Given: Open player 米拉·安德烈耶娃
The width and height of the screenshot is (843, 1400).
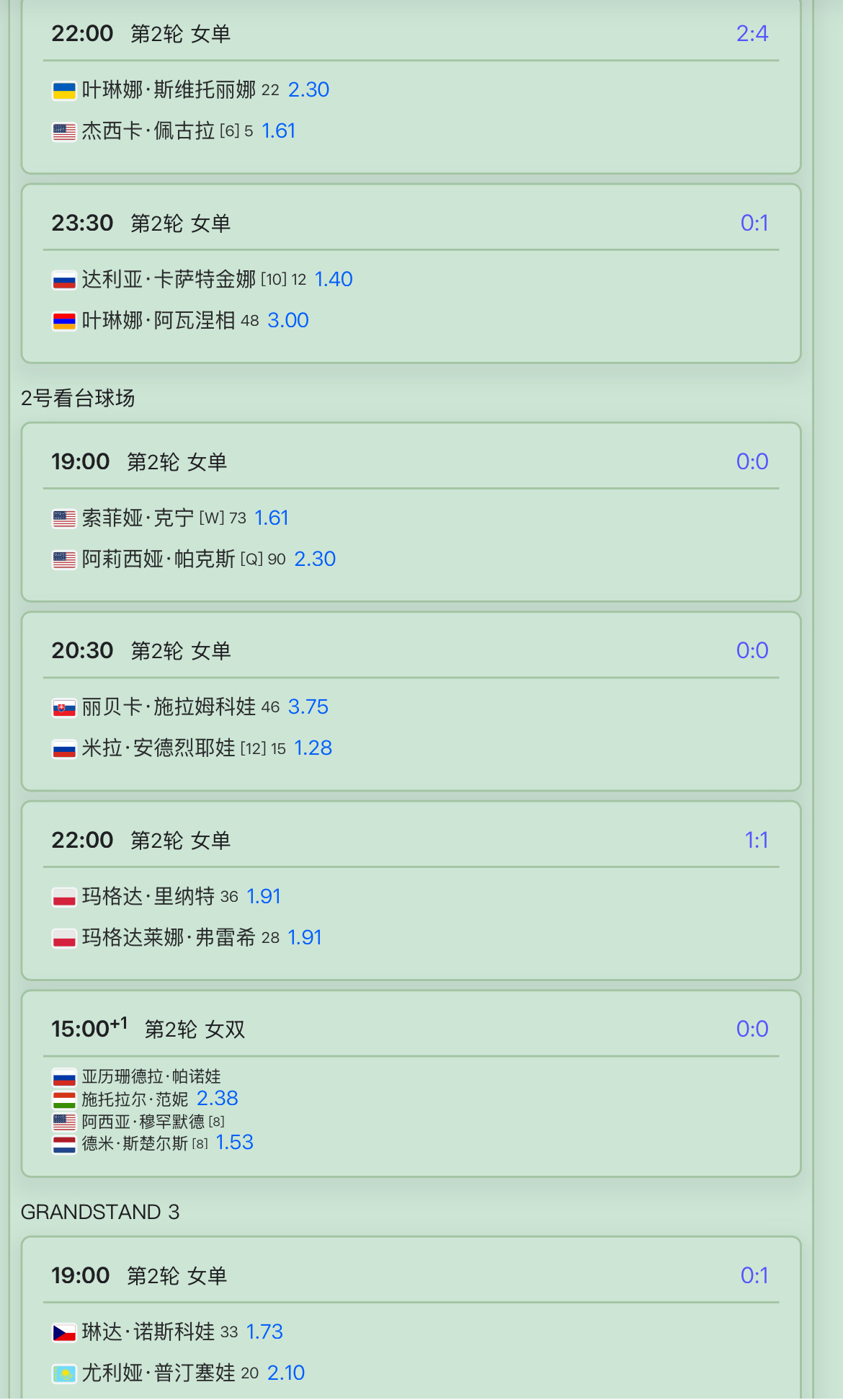Looking at the screenshot, I should click(159, 748).
